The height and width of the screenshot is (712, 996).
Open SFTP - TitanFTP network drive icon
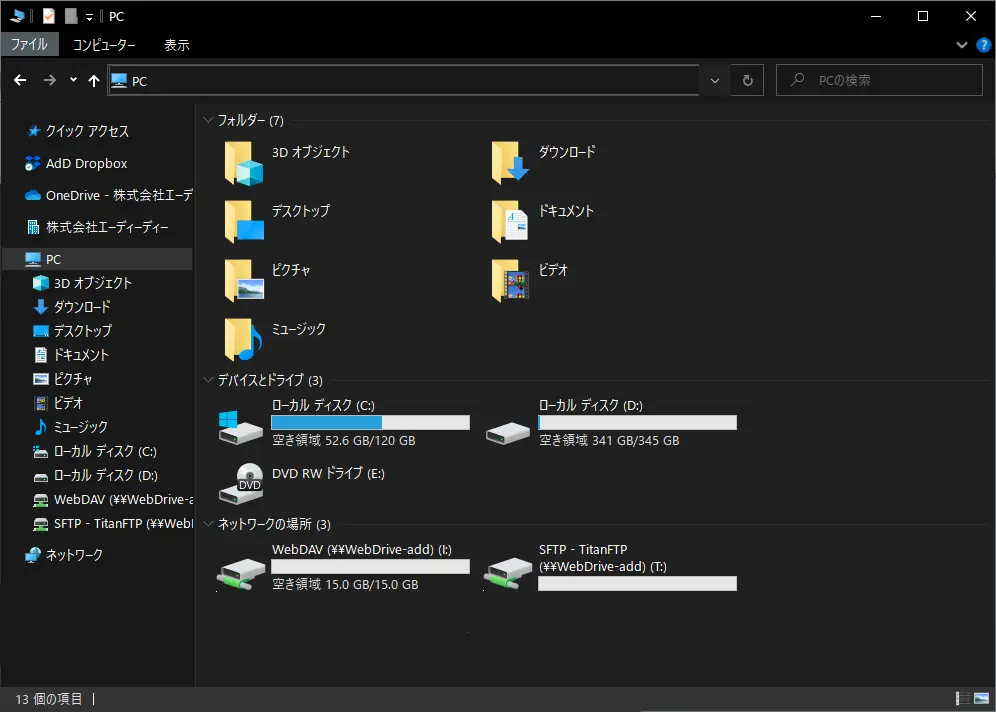(x=510, y=570)
